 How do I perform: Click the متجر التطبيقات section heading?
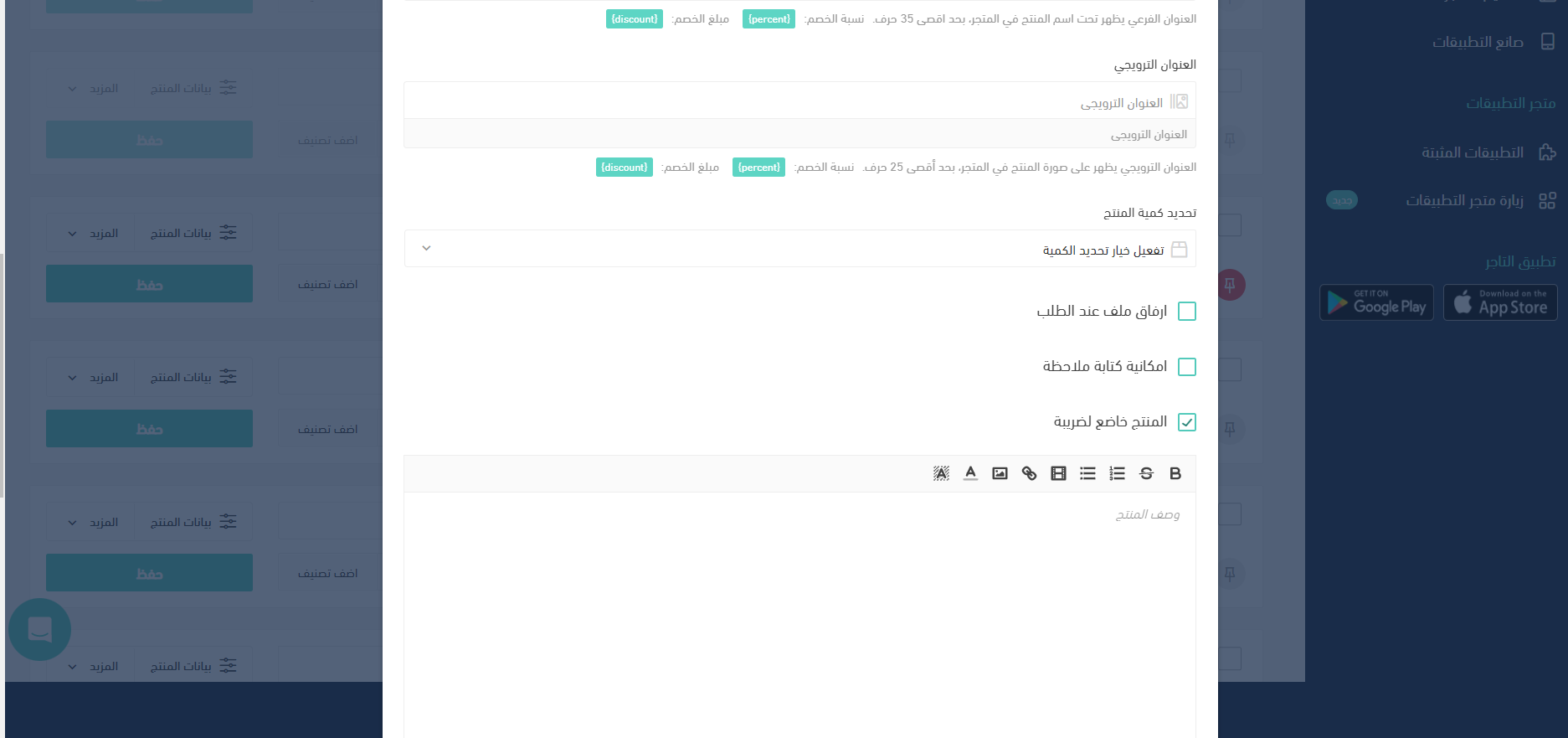pos(1511,103)
